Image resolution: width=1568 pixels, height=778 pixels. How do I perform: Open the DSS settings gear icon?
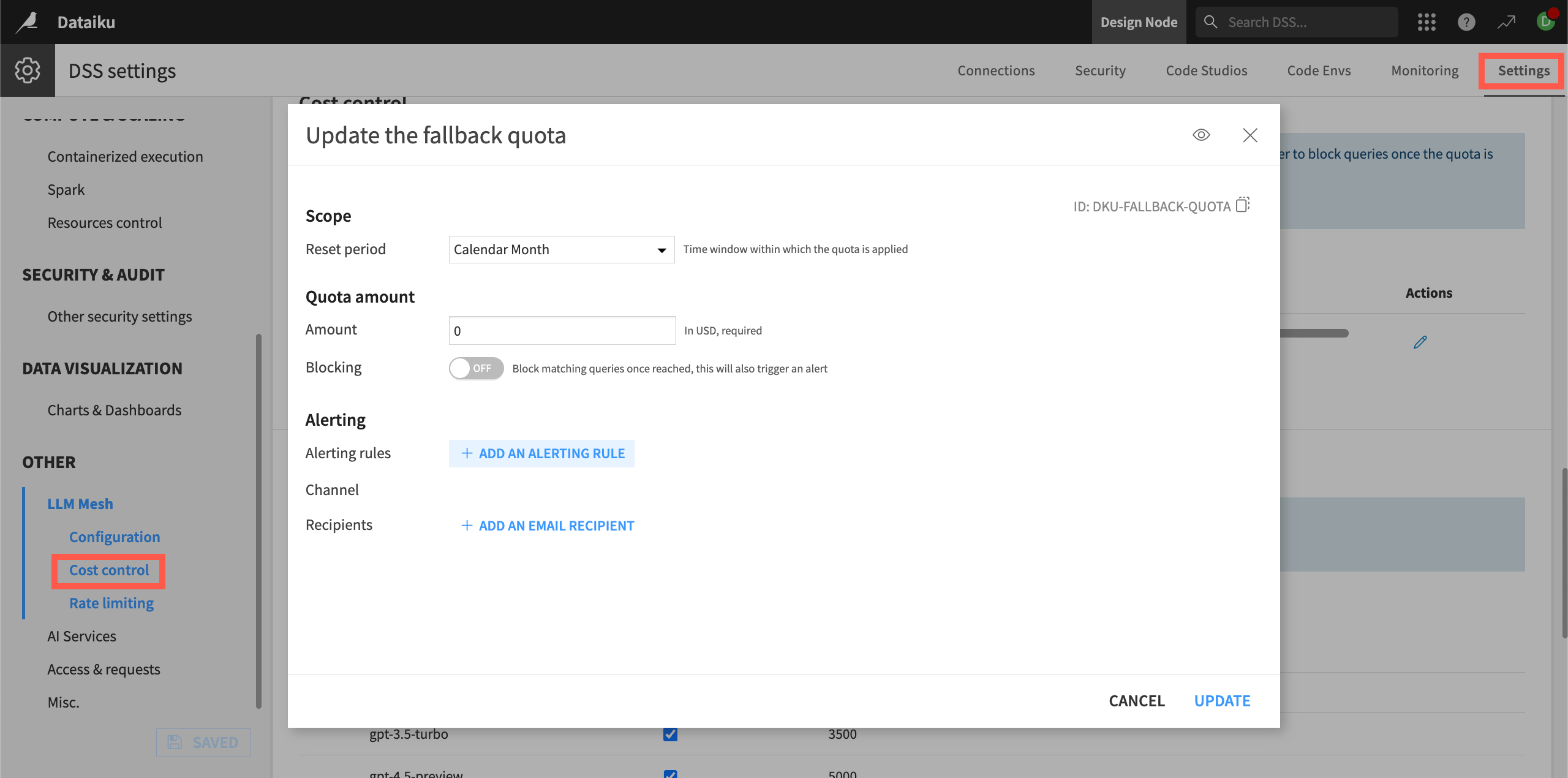coord(28,70)
